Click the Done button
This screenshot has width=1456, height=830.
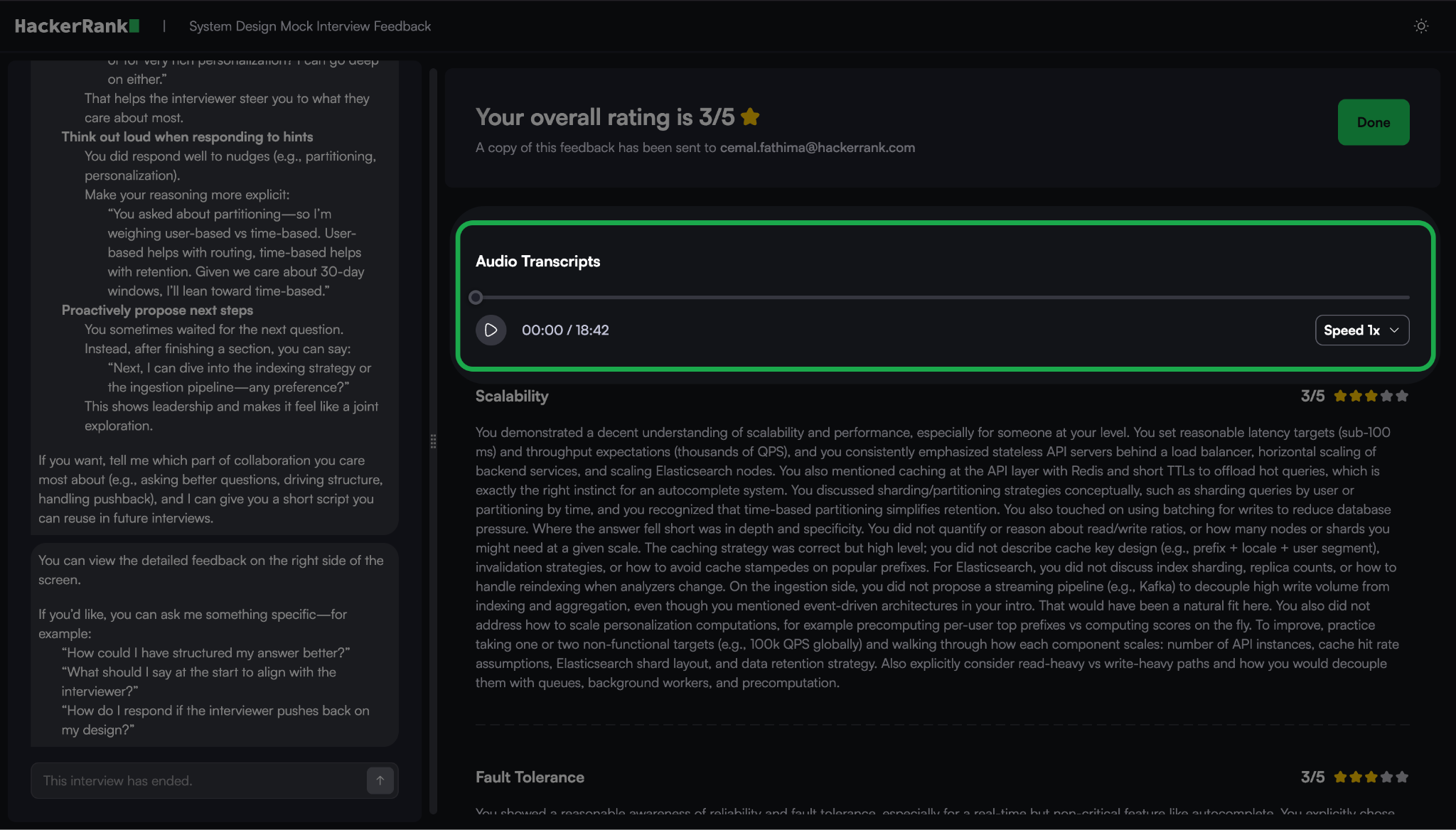[1373, 122]
